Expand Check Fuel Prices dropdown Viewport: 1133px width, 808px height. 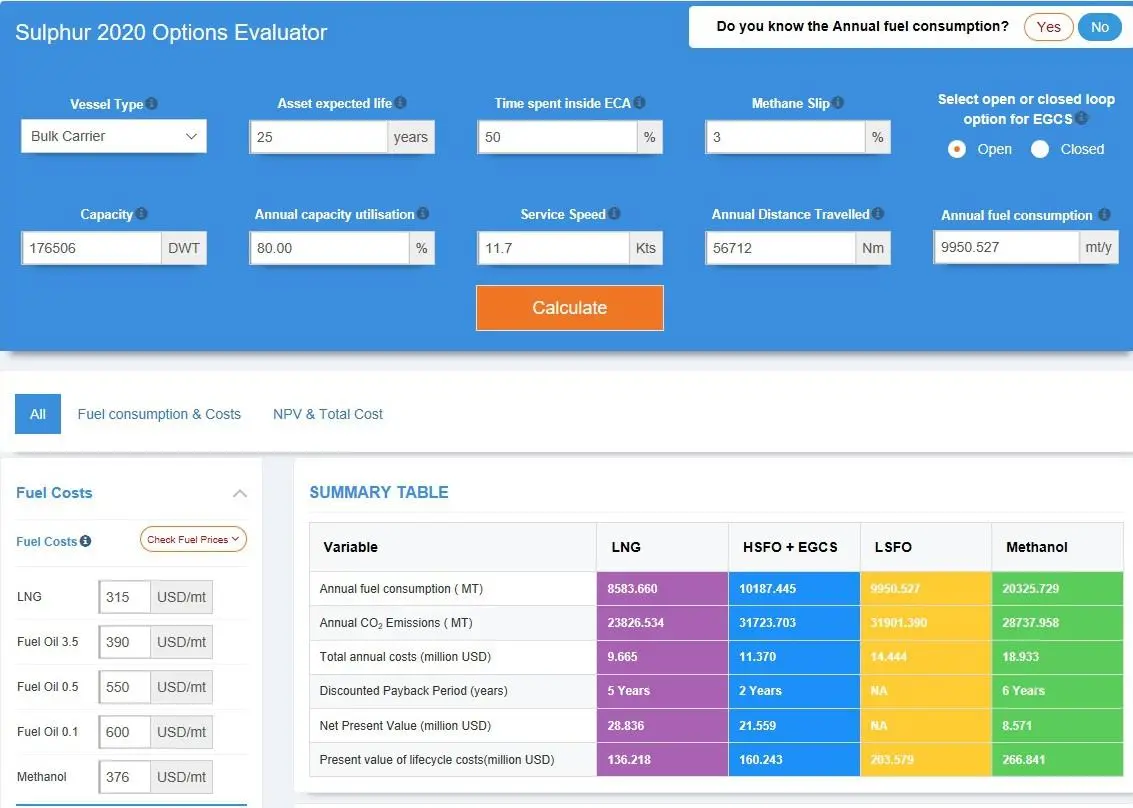coord(193,539)
